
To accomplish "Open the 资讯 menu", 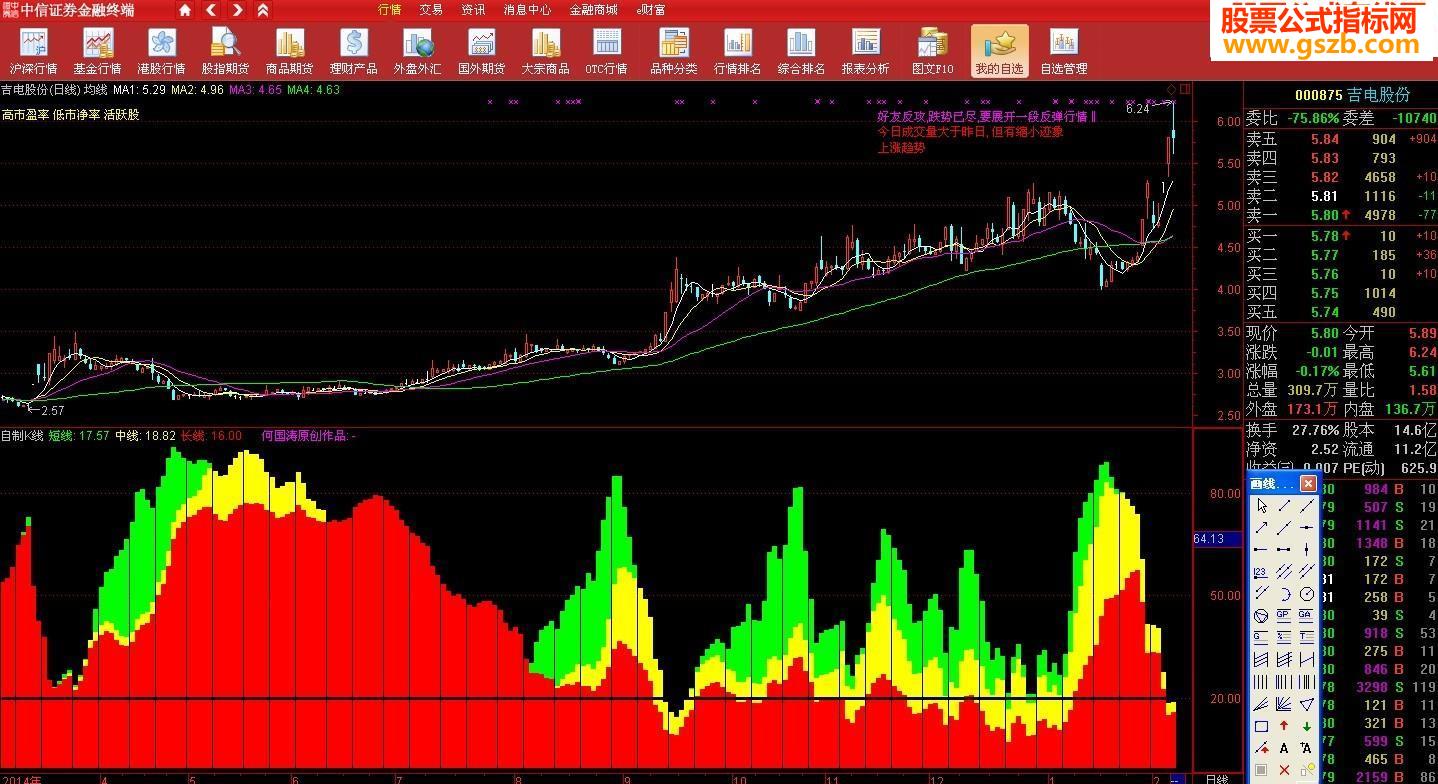I will [473, 10].
